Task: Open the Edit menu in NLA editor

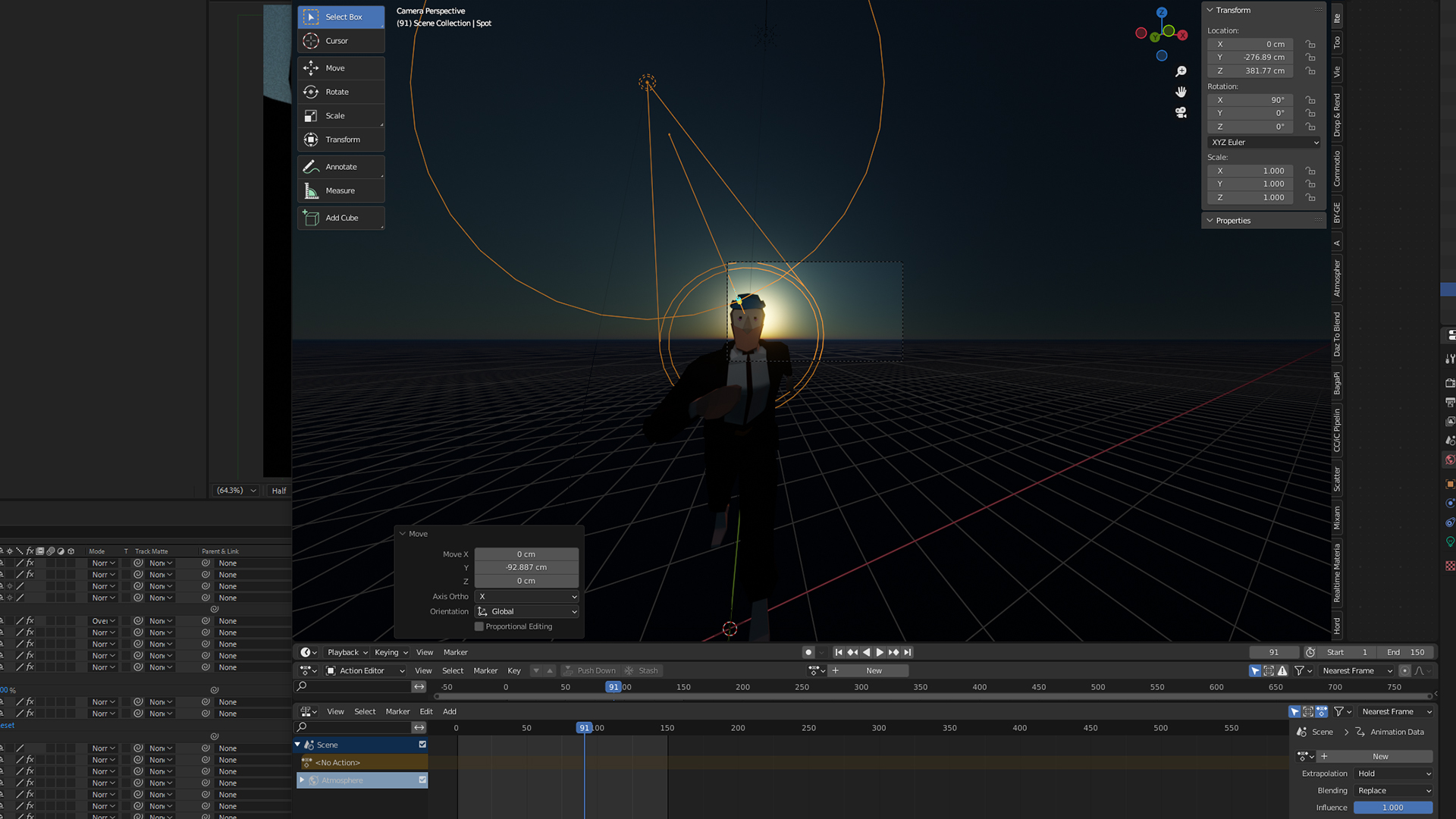Action: 426,711
